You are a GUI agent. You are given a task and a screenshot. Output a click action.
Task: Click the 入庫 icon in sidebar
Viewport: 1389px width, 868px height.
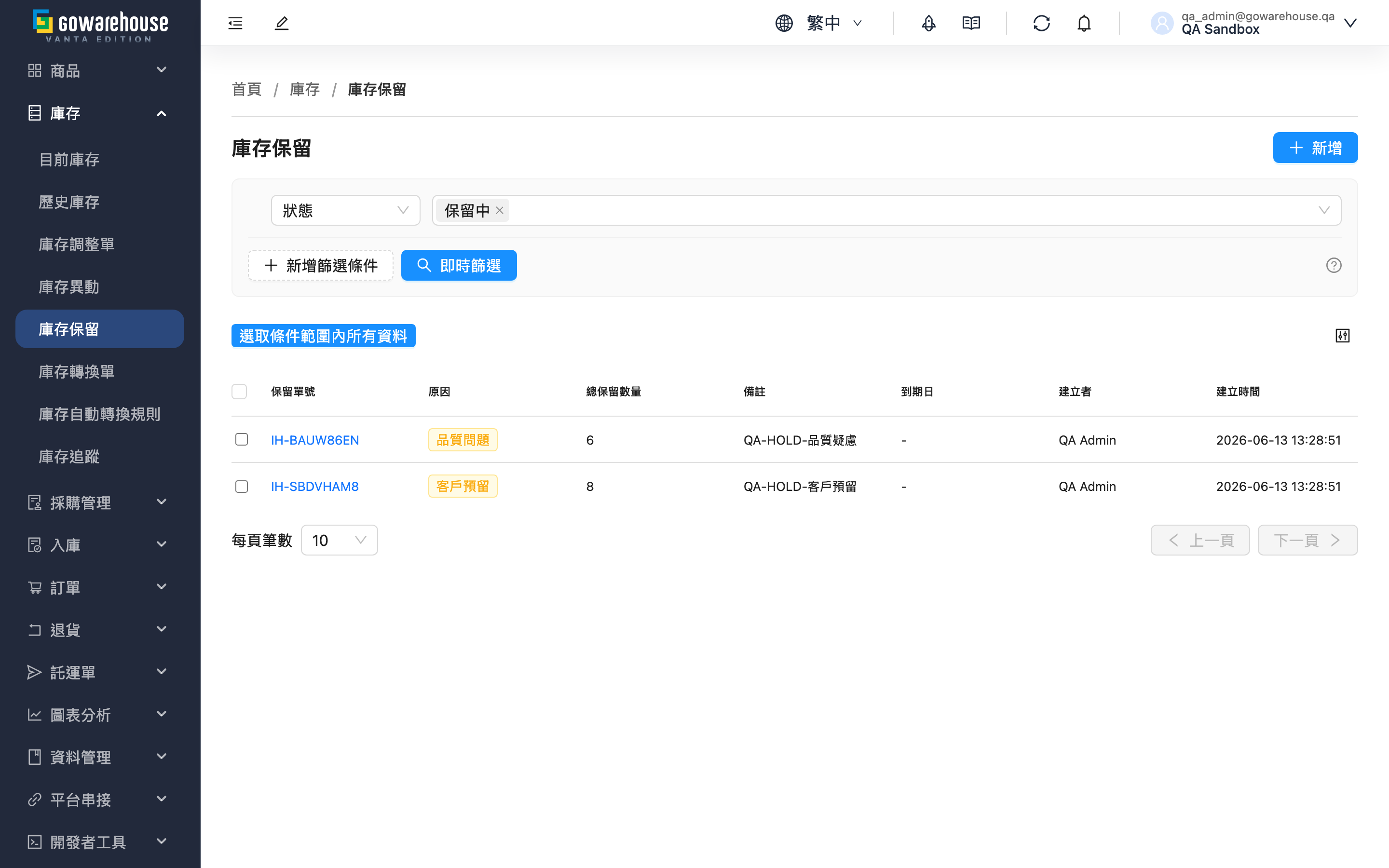tap(34, 545)
